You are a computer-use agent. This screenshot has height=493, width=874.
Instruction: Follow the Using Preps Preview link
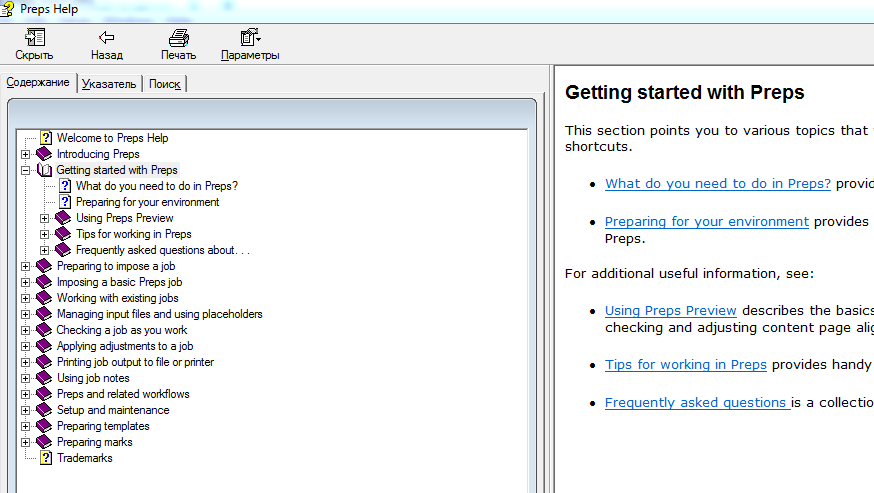671,310
